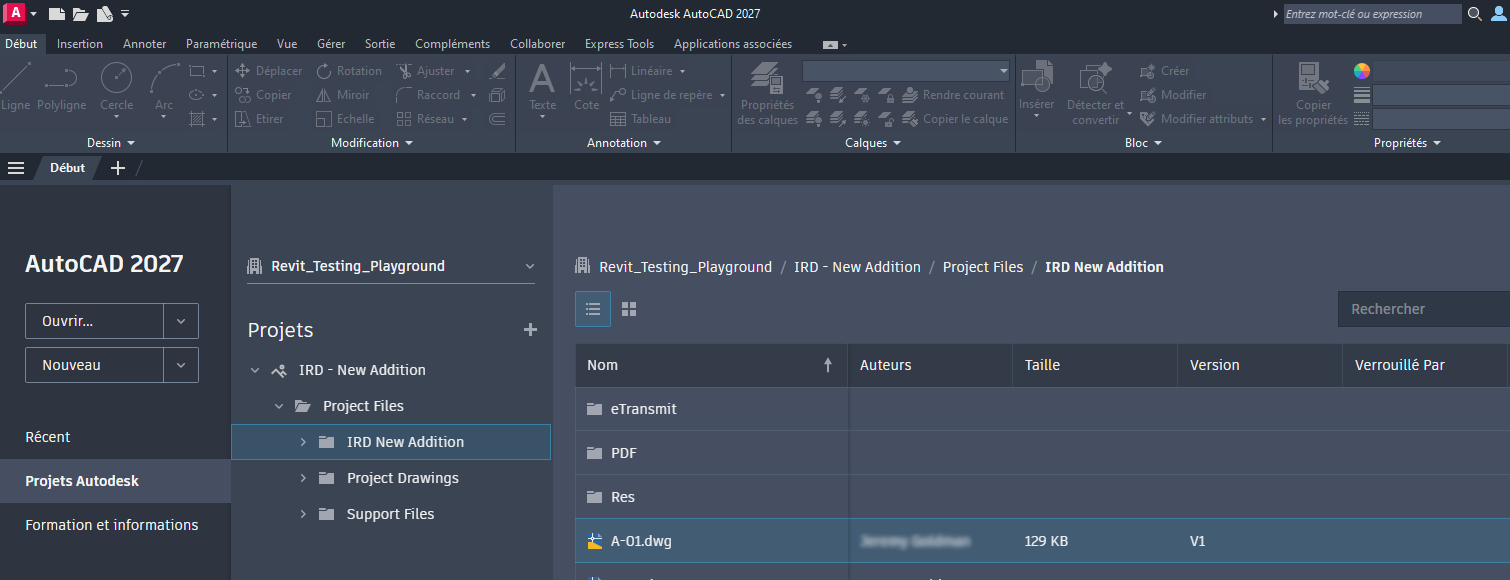Click the Echelle tool
Viewport: 1510px width, 580px height.
[345, 119]
